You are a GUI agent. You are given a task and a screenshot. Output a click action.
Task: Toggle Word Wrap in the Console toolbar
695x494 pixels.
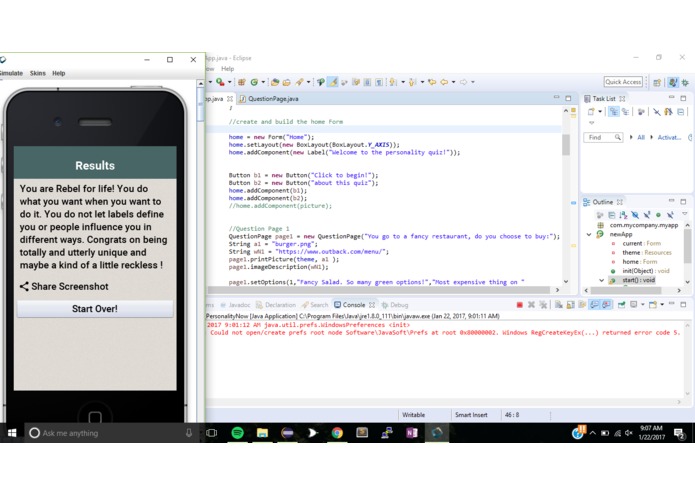[x=582, y=305]
